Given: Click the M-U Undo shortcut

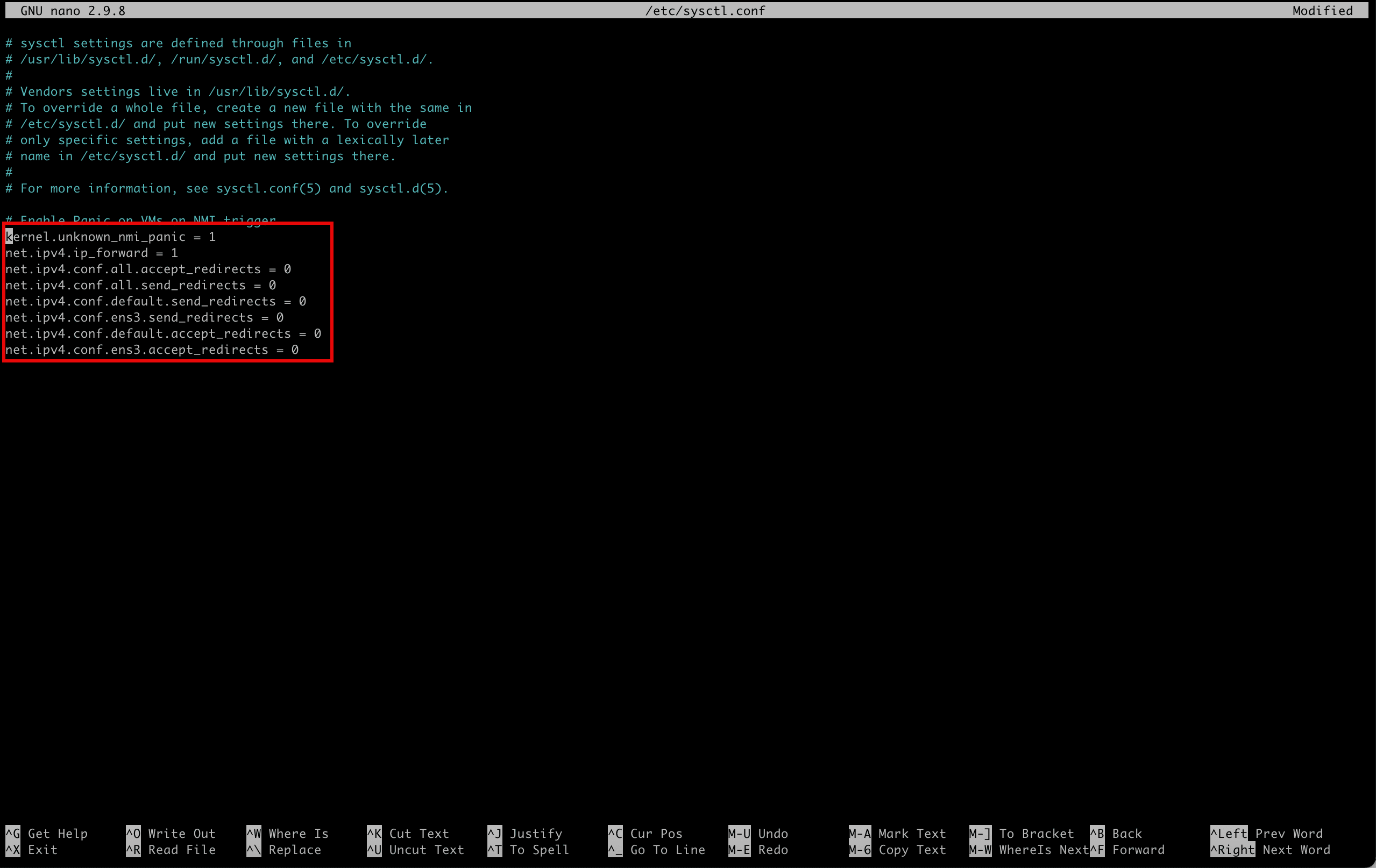Looking at the screenshot, I should 758,833.
